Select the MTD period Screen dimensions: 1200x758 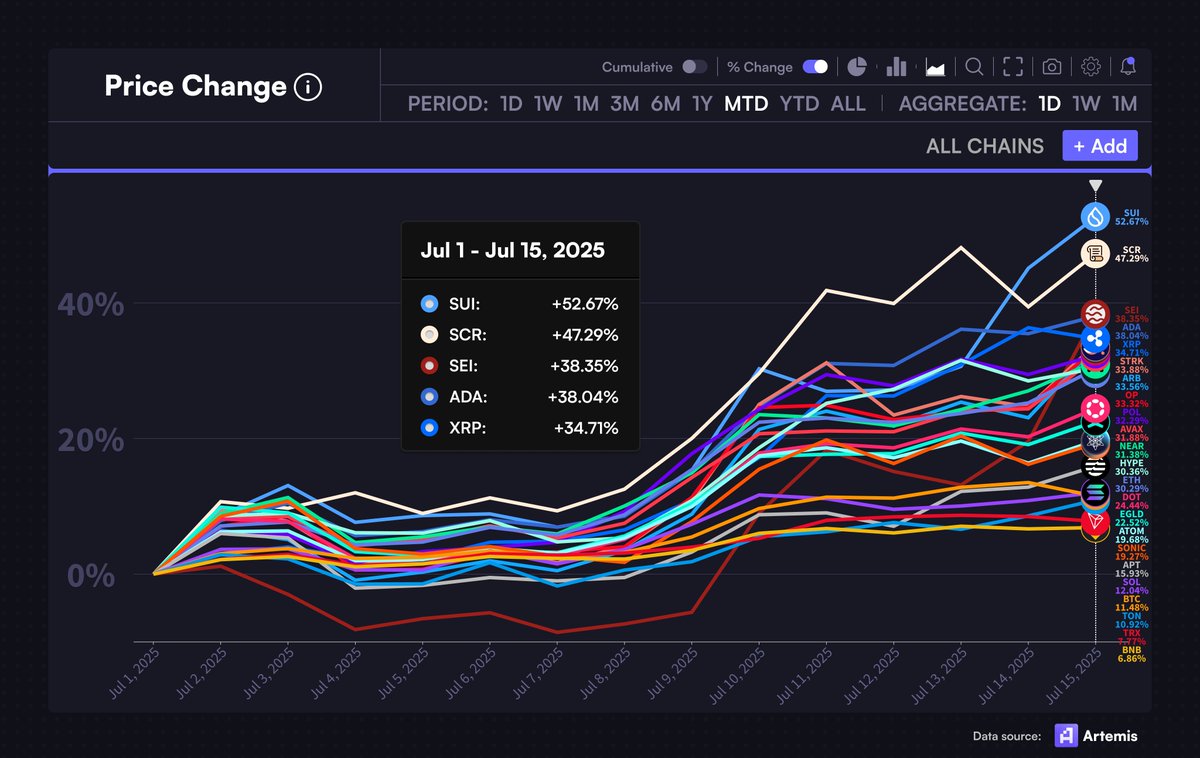coord(746,103)
